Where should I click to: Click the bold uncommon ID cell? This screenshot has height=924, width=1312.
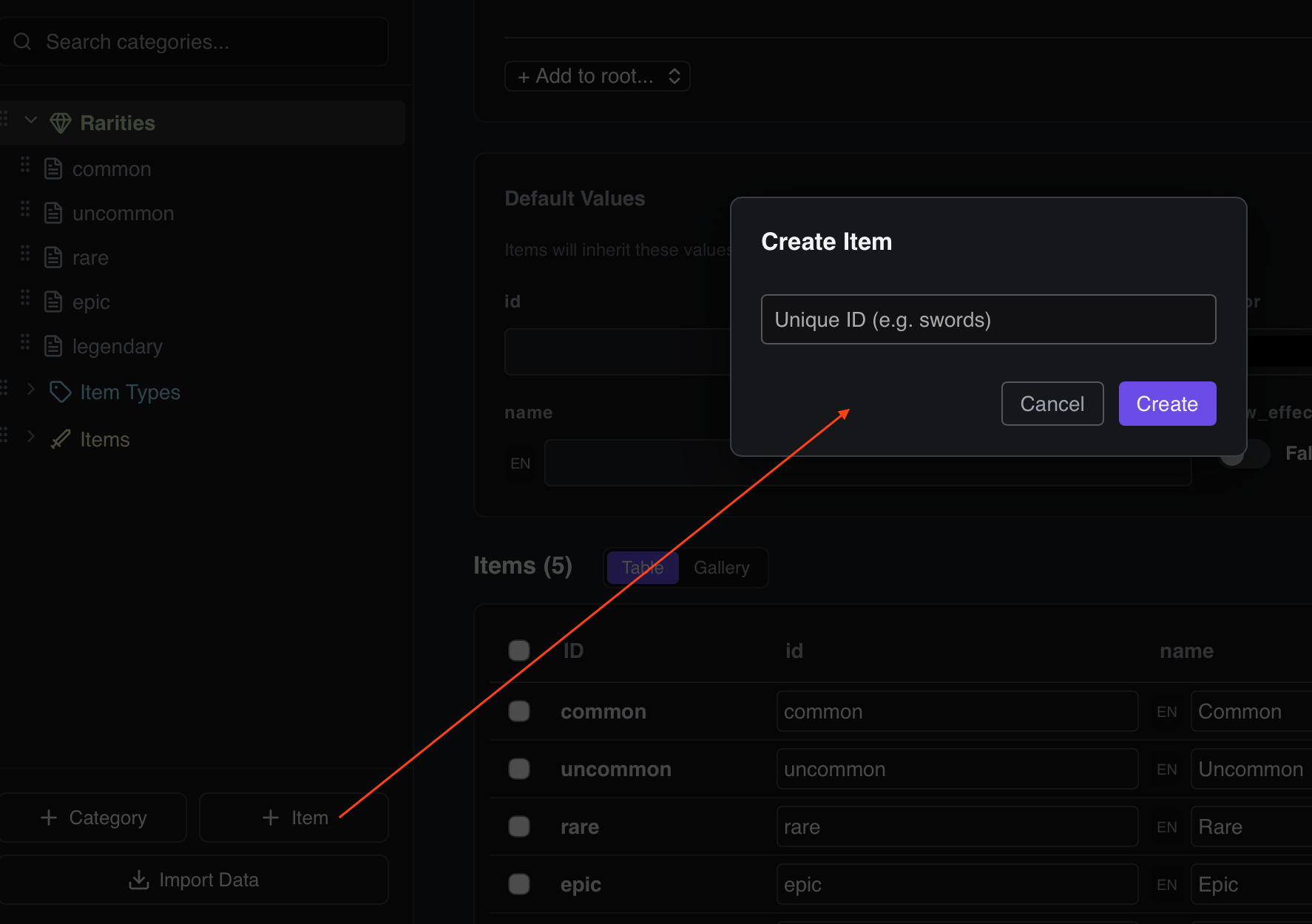pyautogui.click(x=616, y=770)
